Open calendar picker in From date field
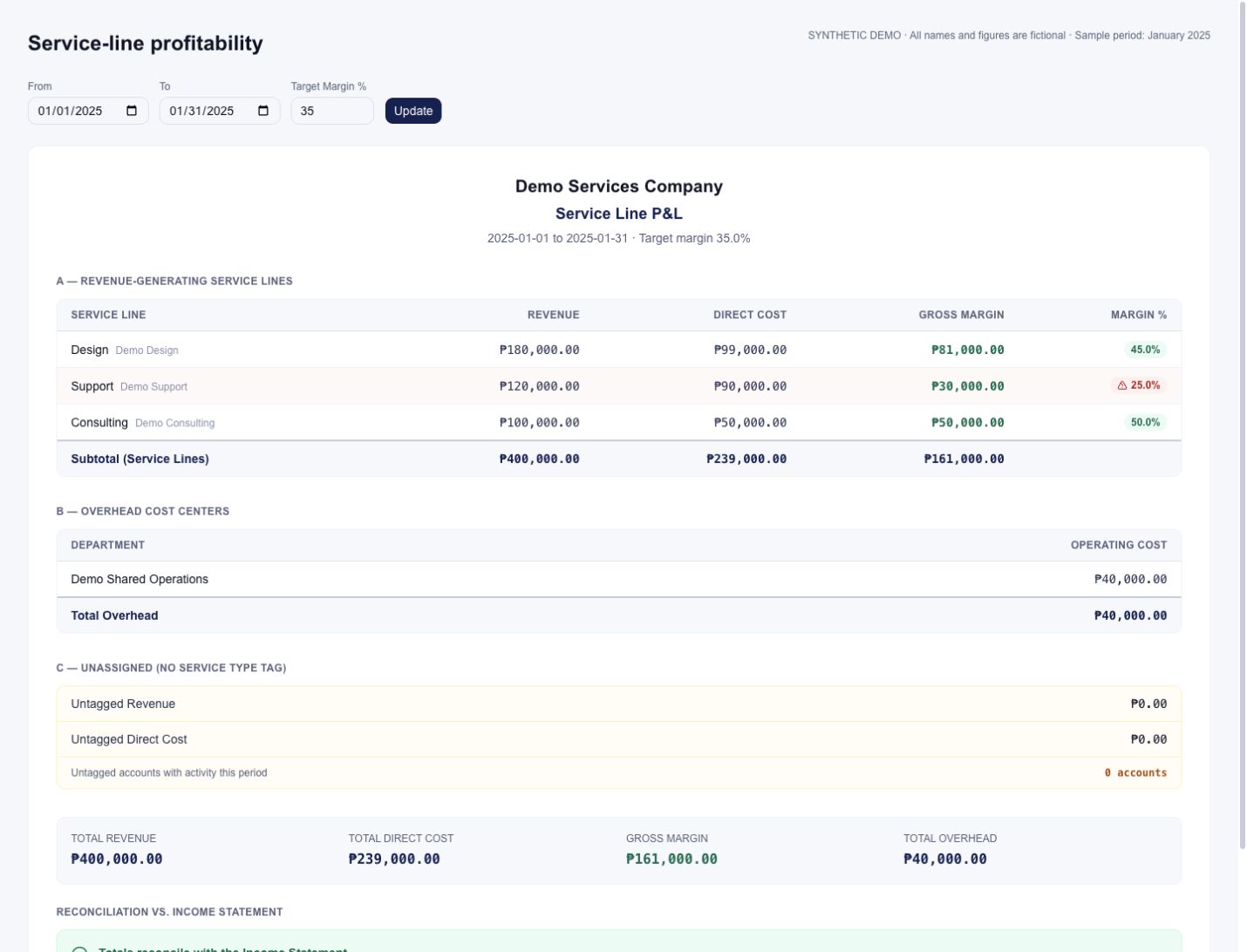Viewport: 1247px width, 952px height. click(x=133, y=111)
